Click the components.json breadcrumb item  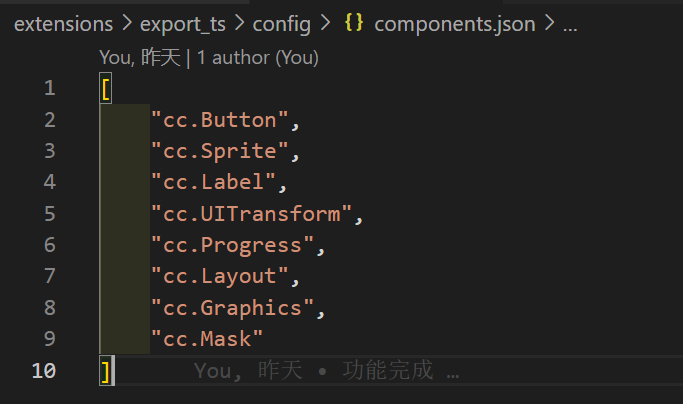[x=454, y=24]
